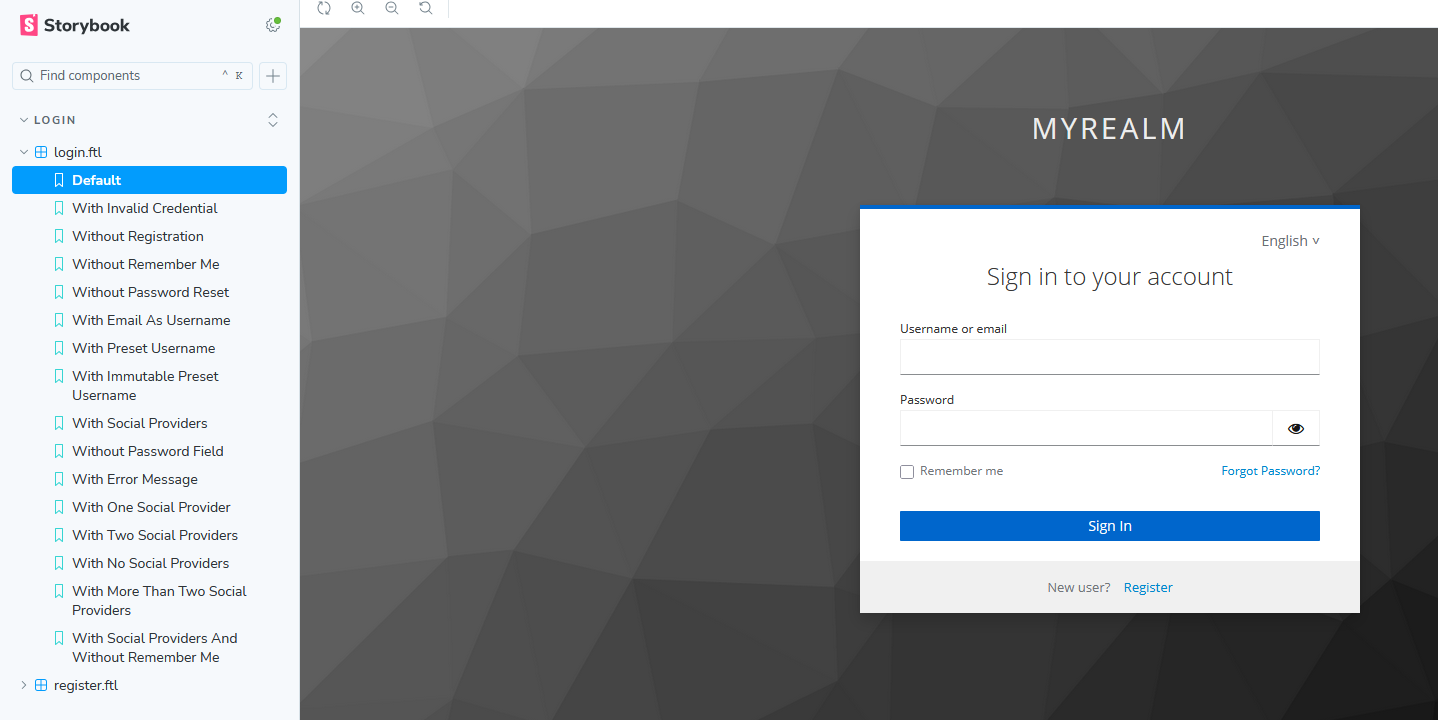This screenshot has width=1438, height=720.
Task: Focus the Username or email field
Action: [x=1109, y=357]
